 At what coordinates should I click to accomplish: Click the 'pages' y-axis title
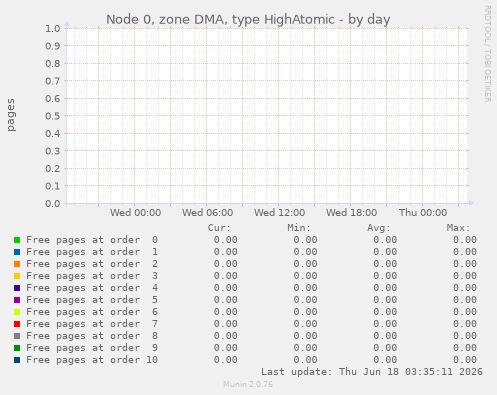tap(11, 115)
